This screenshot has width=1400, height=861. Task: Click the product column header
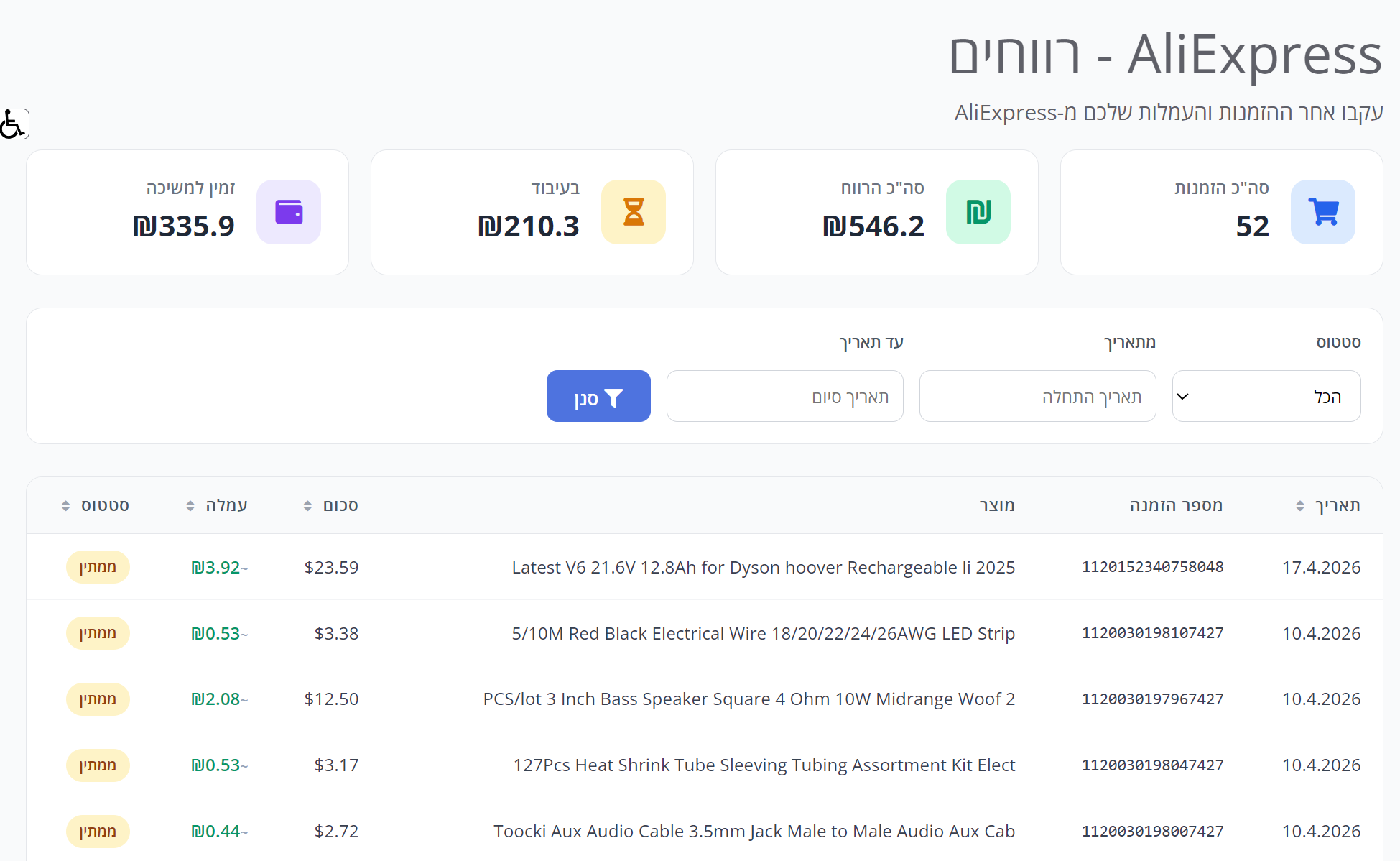[x=997, y=505]
